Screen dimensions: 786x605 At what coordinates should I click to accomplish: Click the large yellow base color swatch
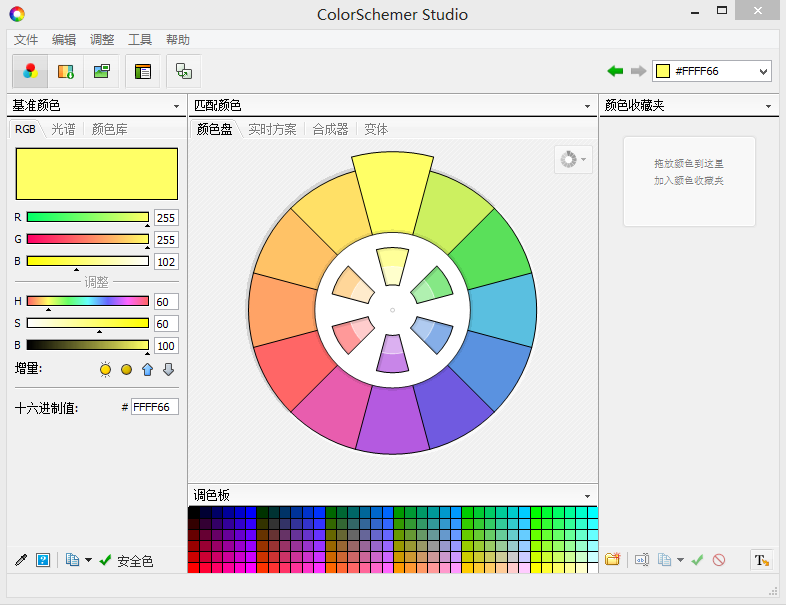click(x=97, y=174)
